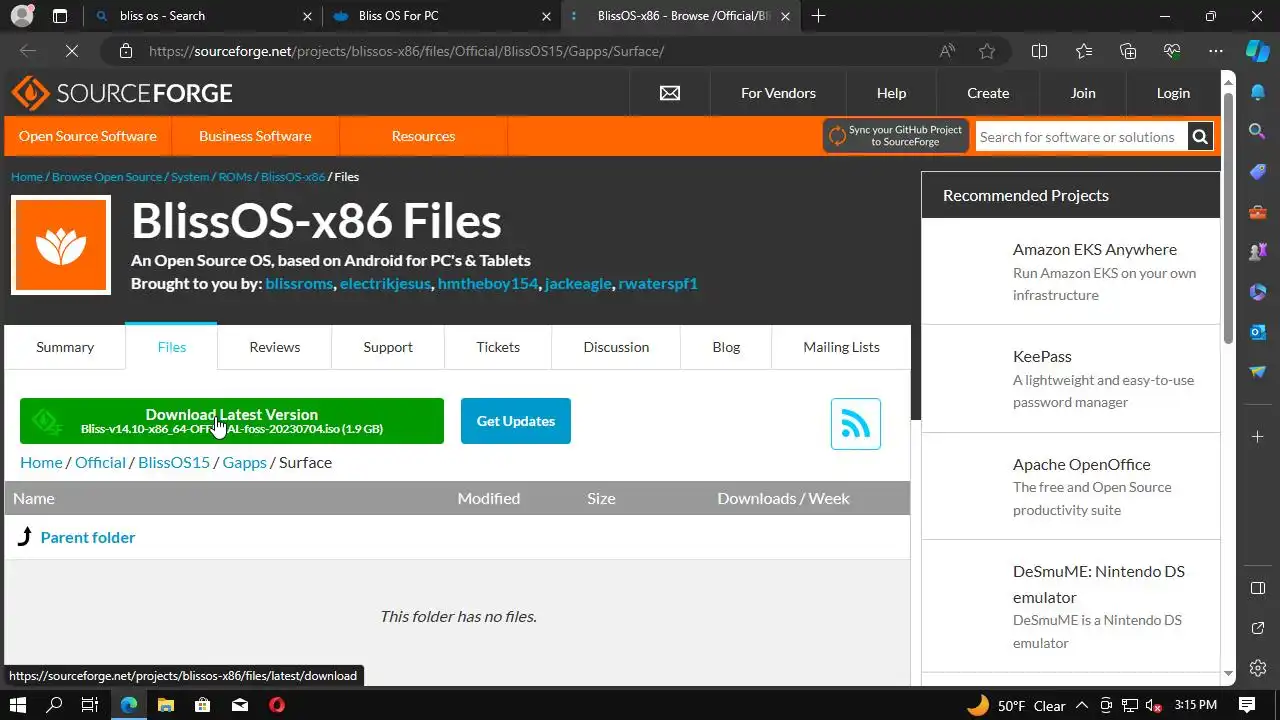The width and height of the screenshot is (1280, 720).
Task: Open Edge sidebar notifications bell
Action: (1258, 92)
